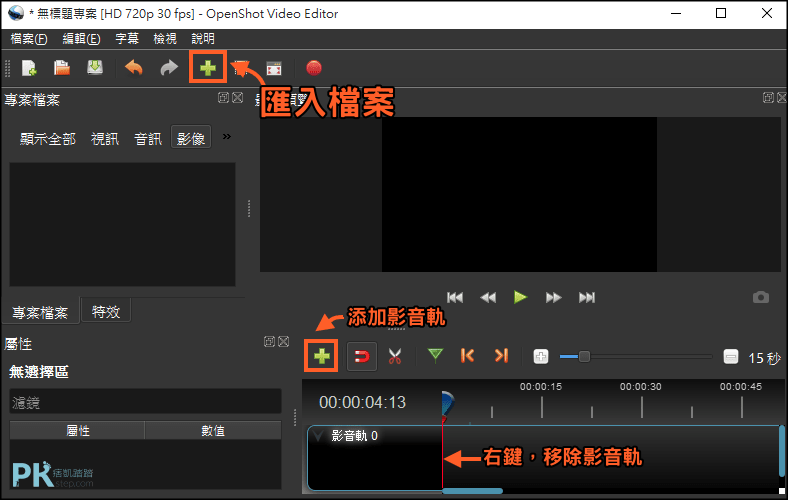The height and width of the screenshot is (500, 788).
Task: Maximize the OpenShot window
Action: tap(721, 14)
